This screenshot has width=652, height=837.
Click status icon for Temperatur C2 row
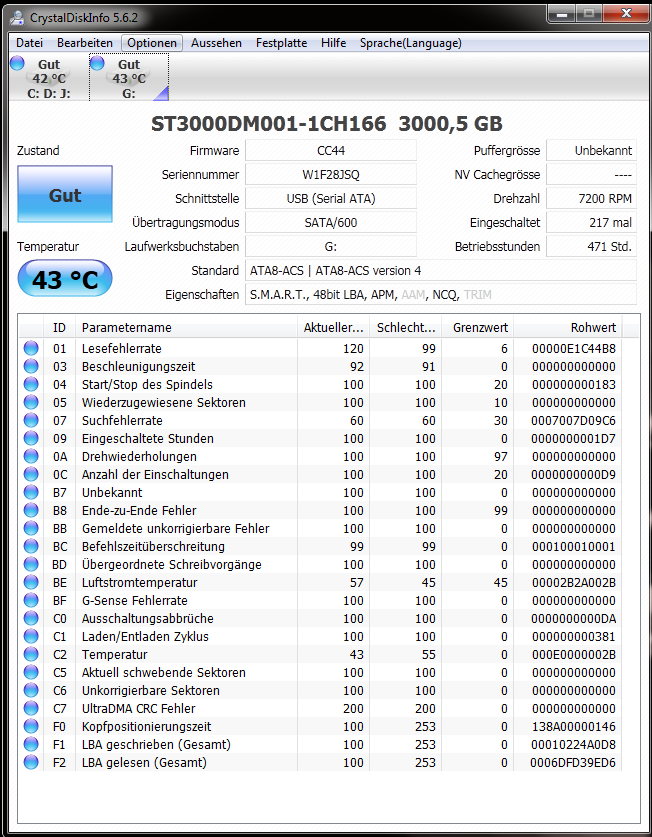tap(31, 654)
